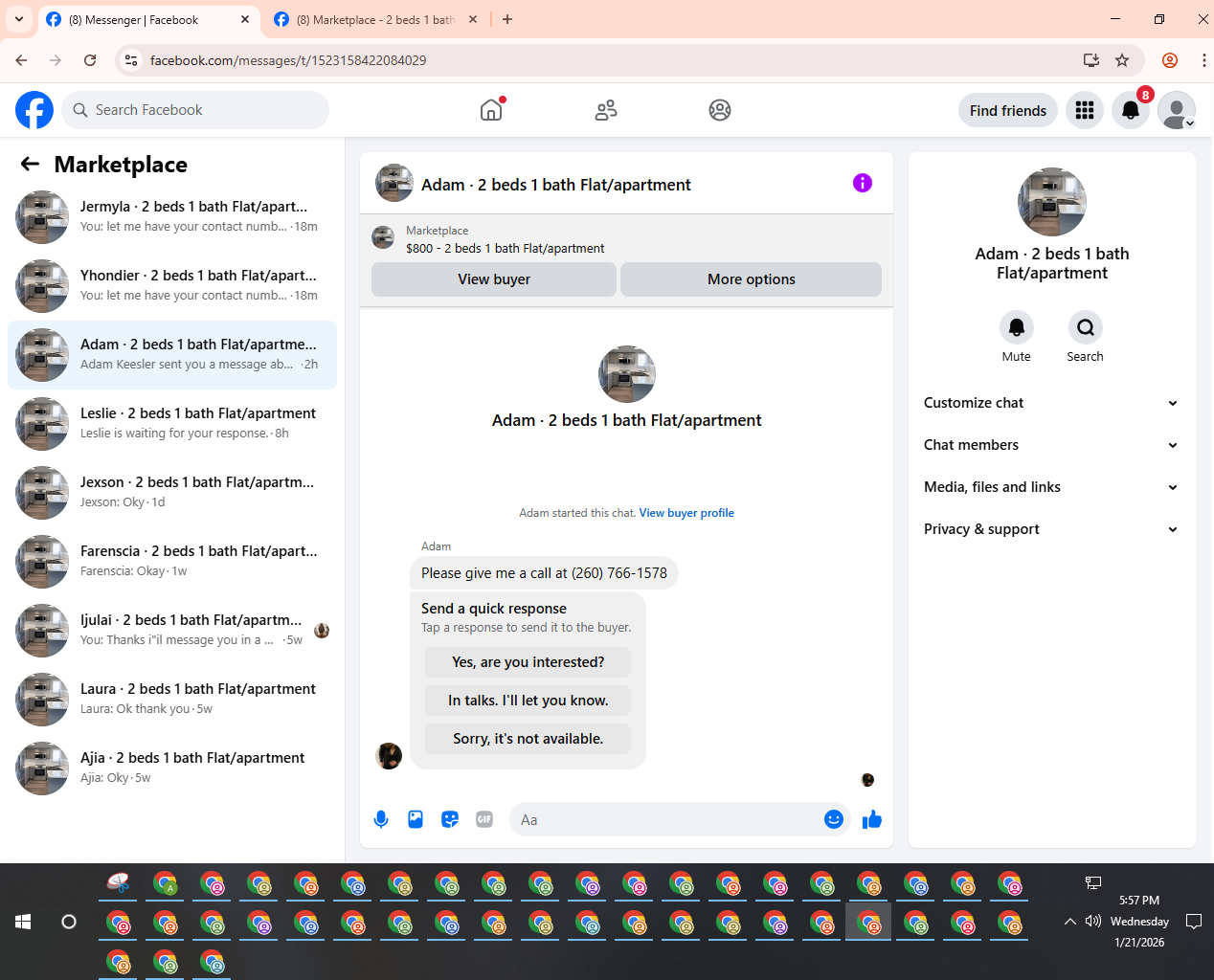The image size is (1214, 980).
Task: Send quick reply 'In talks. I'll let you know.'
Action: point(528,701)
